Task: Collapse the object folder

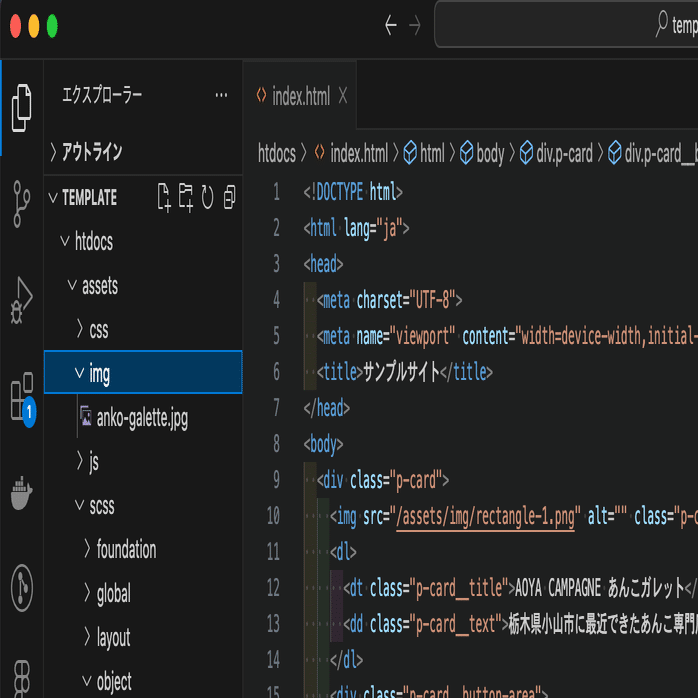Action: [143, 681]
